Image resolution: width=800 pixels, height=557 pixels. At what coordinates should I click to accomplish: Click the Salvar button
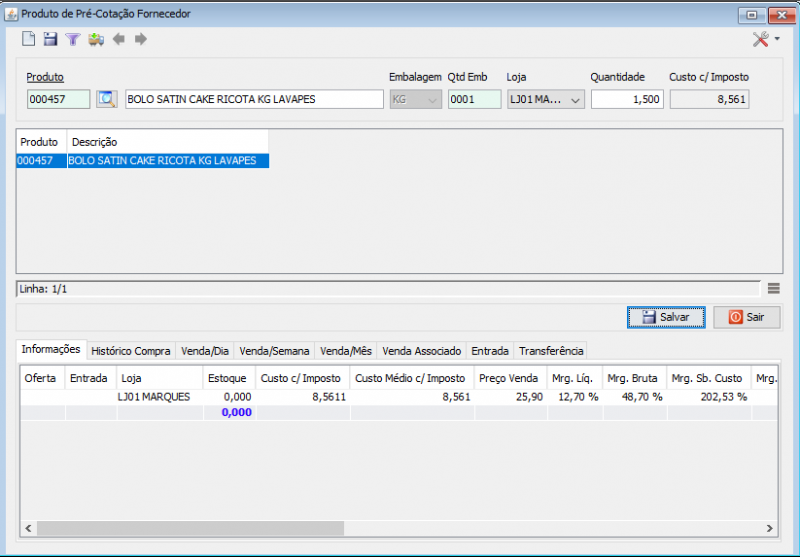[666, 317]
